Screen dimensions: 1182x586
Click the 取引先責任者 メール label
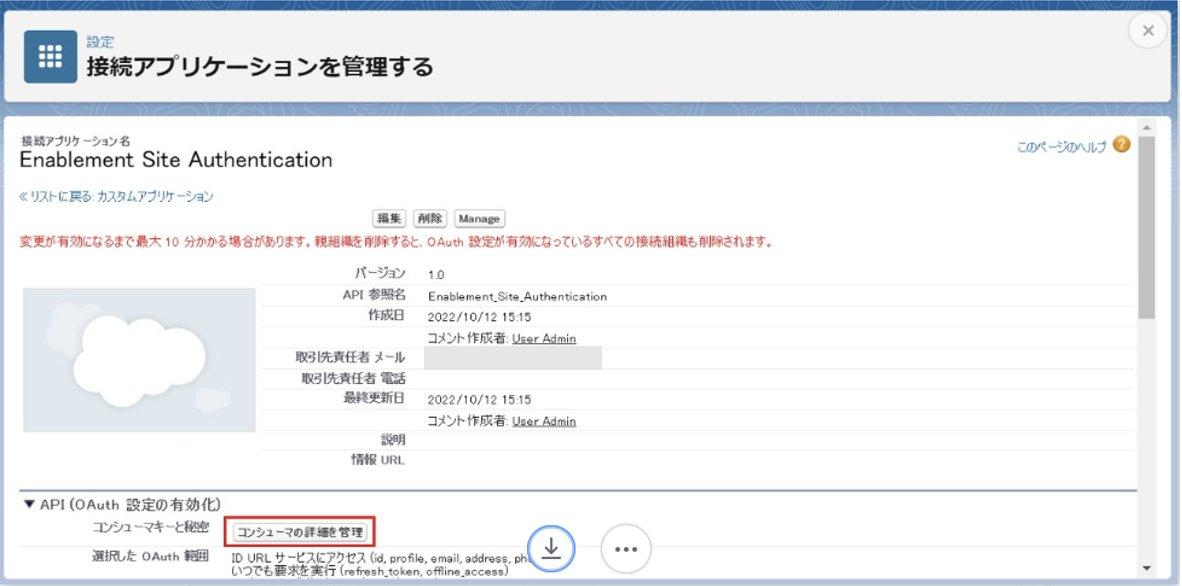(350, 357)
